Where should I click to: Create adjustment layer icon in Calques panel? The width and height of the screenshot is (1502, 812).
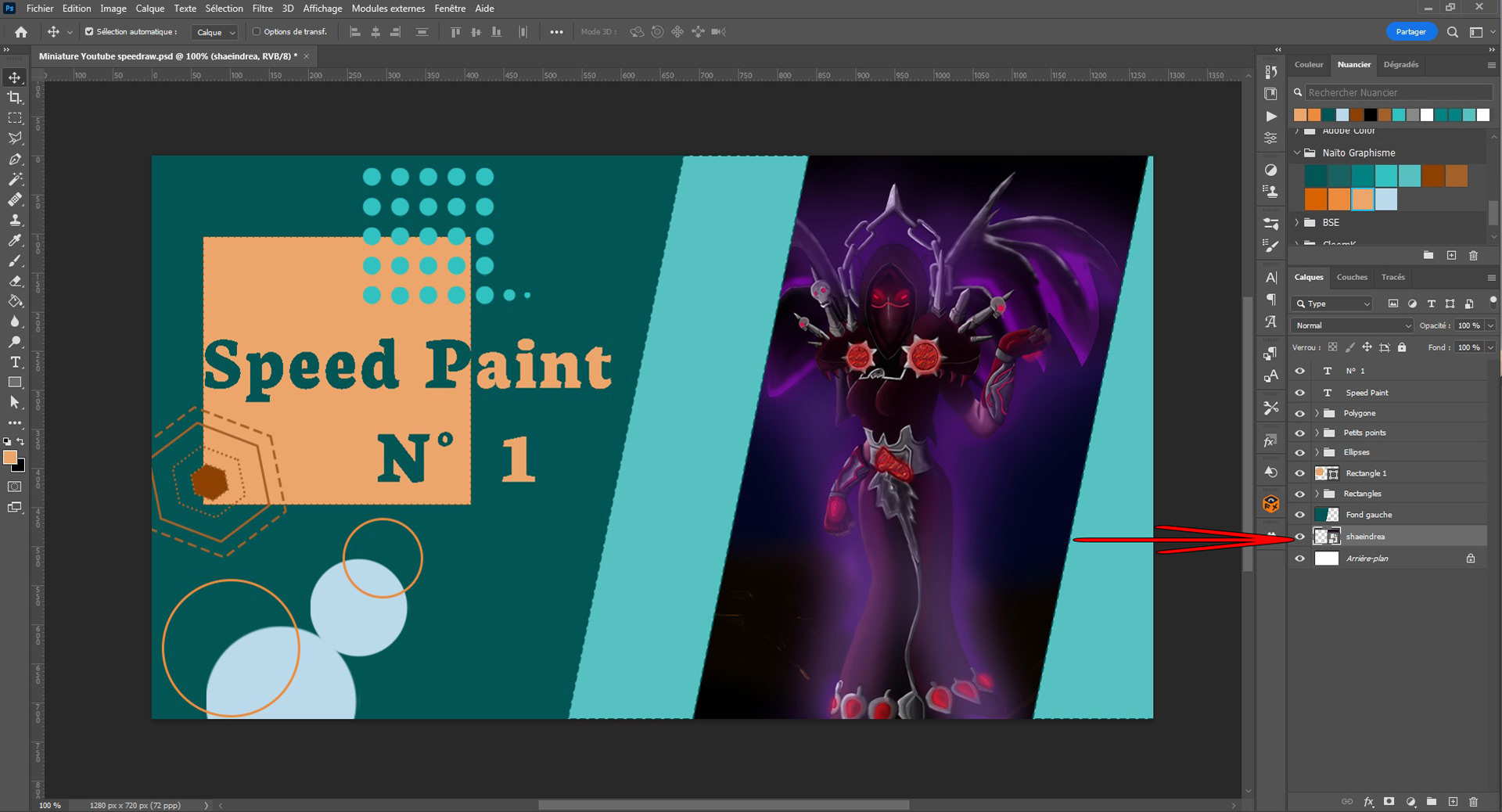pos(1410,802)
